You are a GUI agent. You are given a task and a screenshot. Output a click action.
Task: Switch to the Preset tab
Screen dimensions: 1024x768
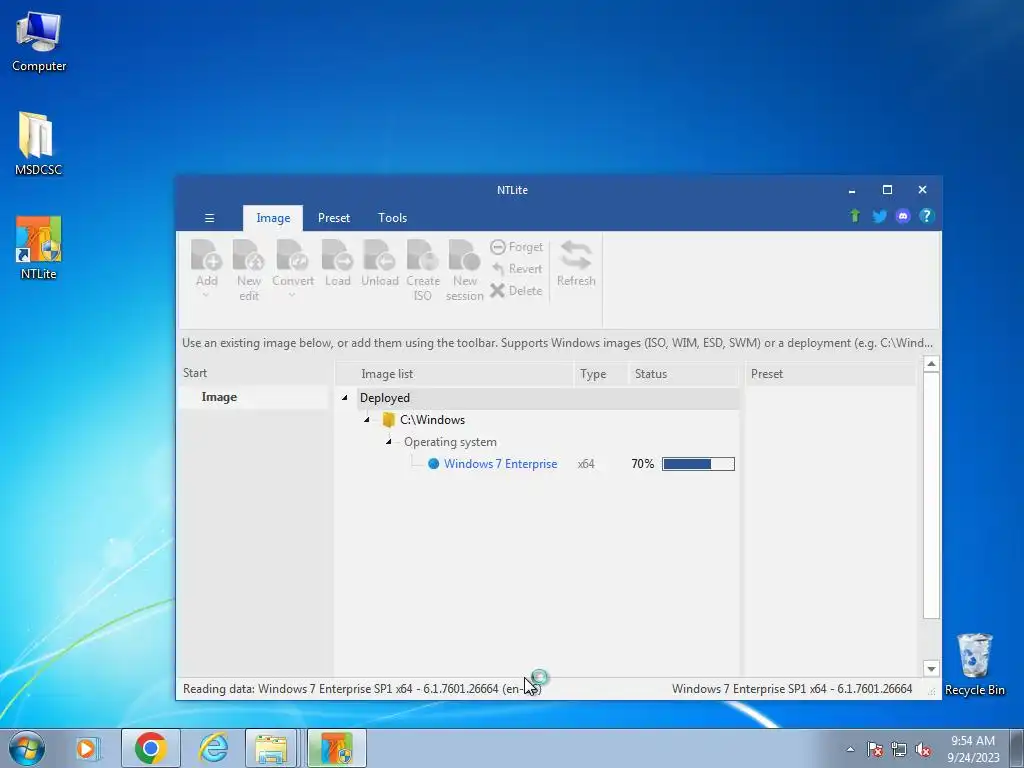[334, 218]
